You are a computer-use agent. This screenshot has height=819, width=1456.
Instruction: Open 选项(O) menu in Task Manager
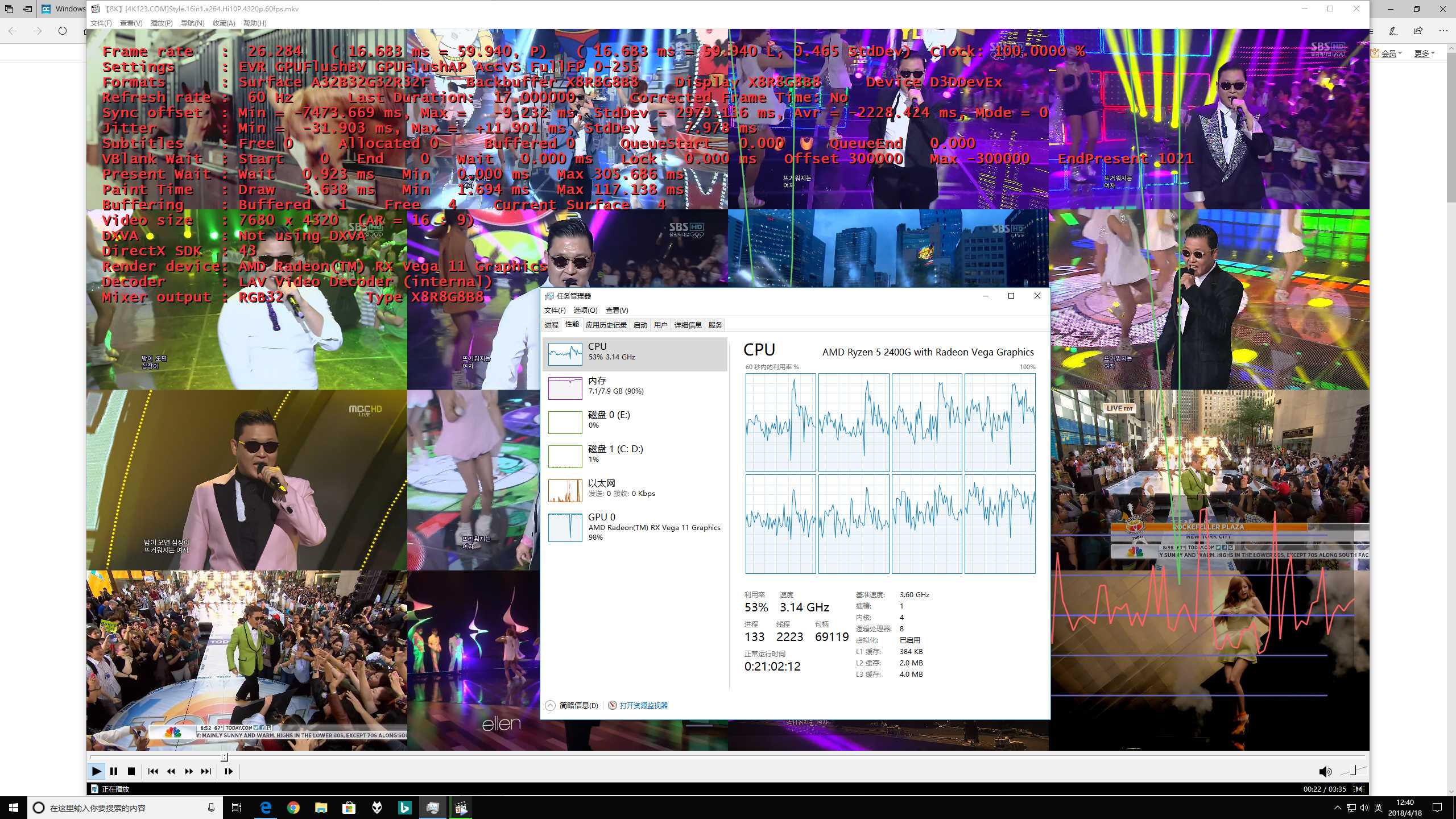[x=585, y=310]
